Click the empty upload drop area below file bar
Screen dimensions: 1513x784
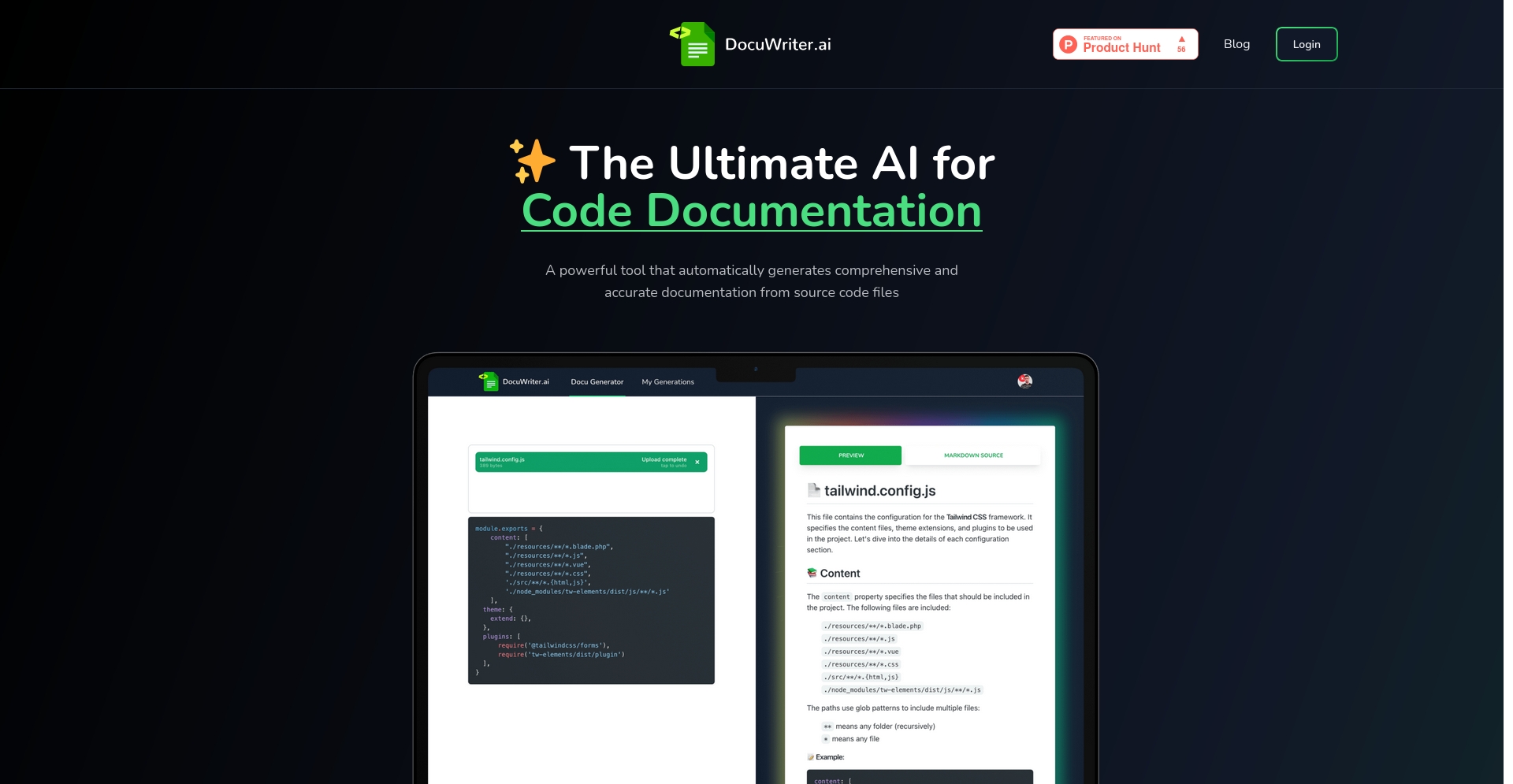(x=591, y=492)
